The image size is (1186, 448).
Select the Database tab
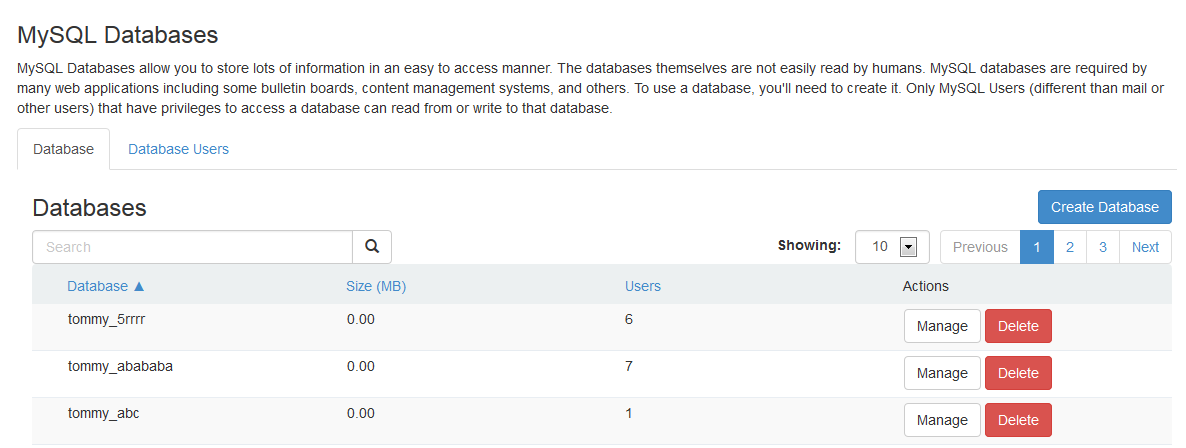pos(64,149)
